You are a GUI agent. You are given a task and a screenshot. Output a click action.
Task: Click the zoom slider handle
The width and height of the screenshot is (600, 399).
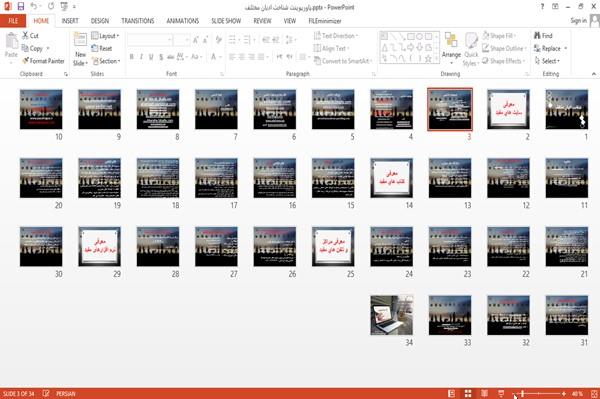pyautogui.click(x=523, y=393)
